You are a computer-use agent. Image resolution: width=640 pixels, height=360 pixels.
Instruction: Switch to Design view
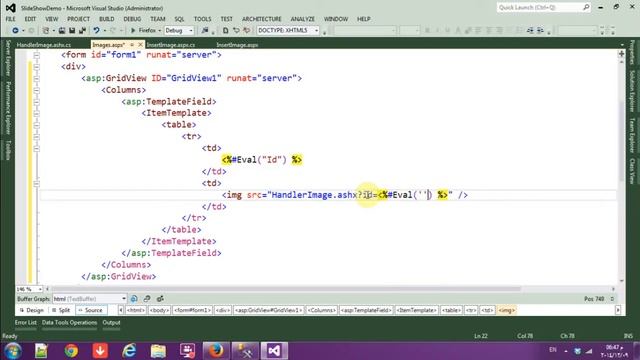pyautogui.click(x=32, y=310)
